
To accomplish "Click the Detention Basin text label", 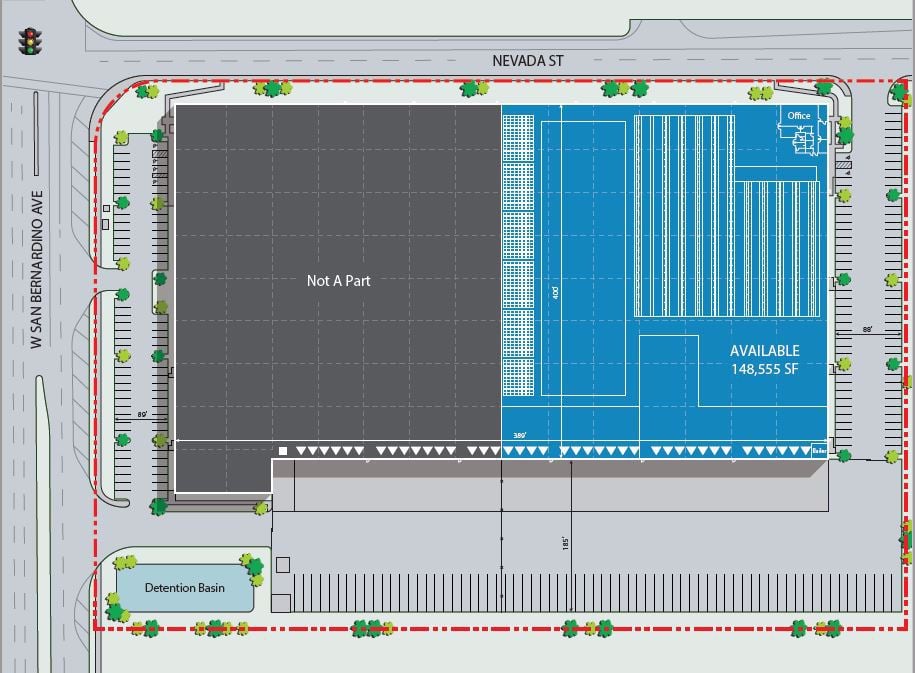I will pyautogui.click(x=185, y=589).
